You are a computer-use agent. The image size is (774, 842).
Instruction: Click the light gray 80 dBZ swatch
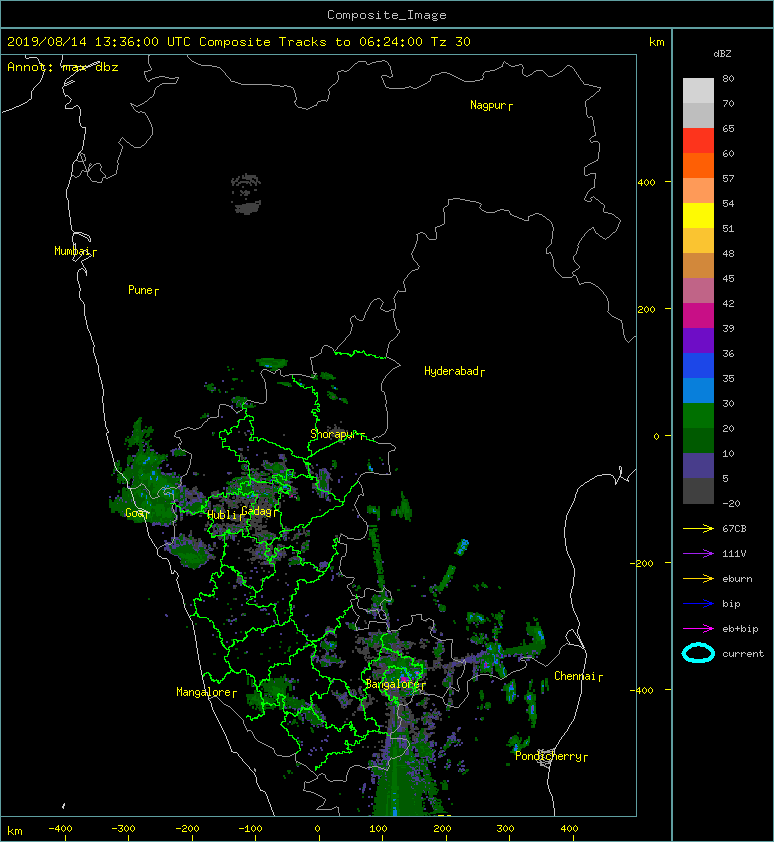pos(698,90)
